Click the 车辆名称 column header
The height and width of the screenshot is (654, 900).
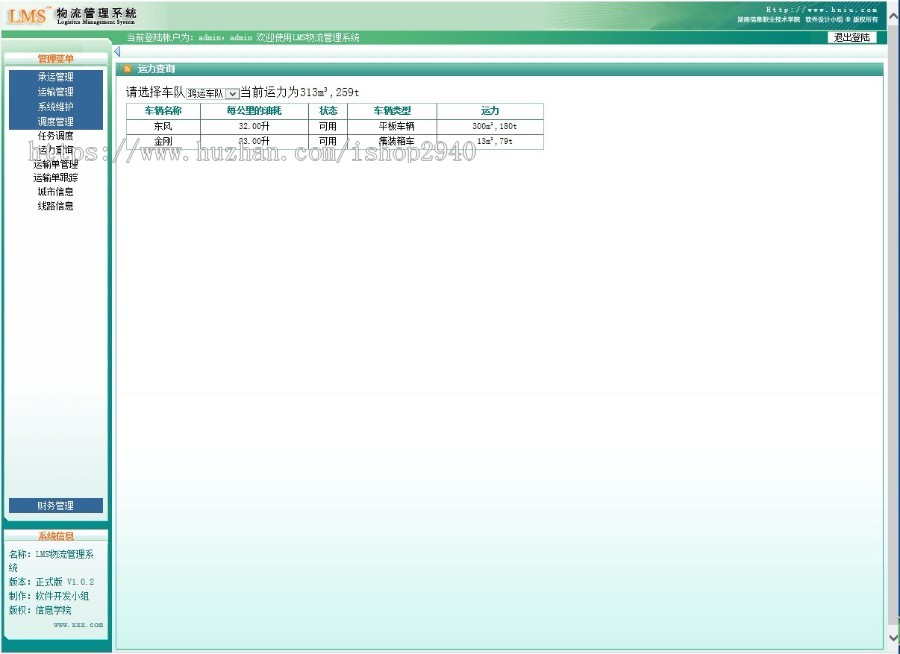point(163,111)
